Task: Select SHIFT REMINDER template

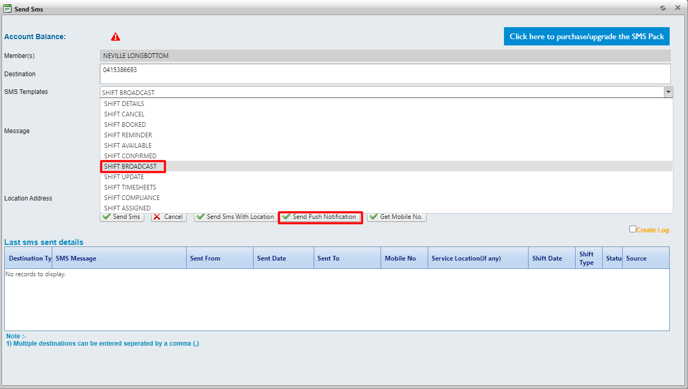Action: (386, 135)
